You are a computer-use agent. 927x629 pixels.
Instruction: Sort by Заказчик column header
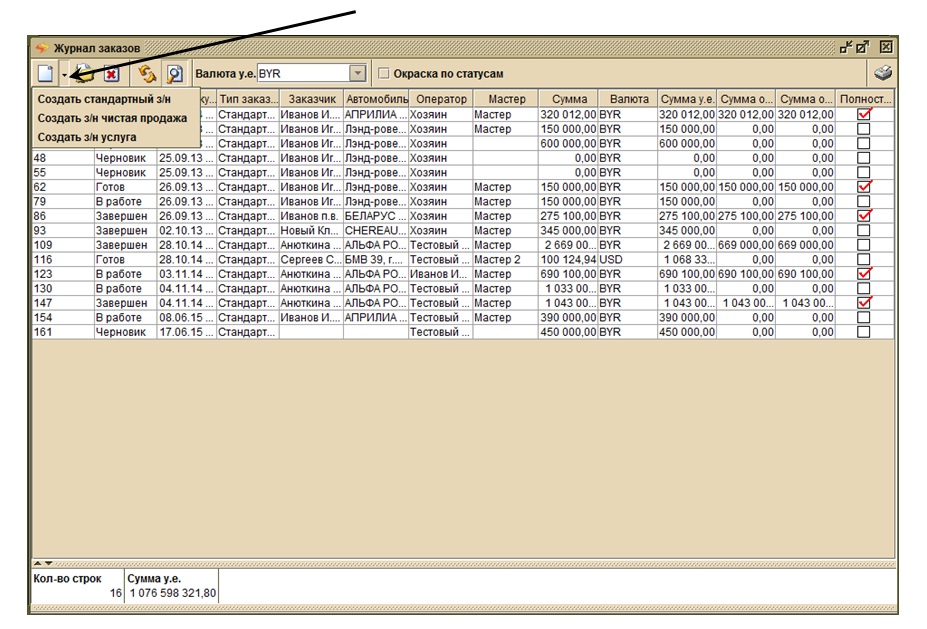tap(312, 99)
